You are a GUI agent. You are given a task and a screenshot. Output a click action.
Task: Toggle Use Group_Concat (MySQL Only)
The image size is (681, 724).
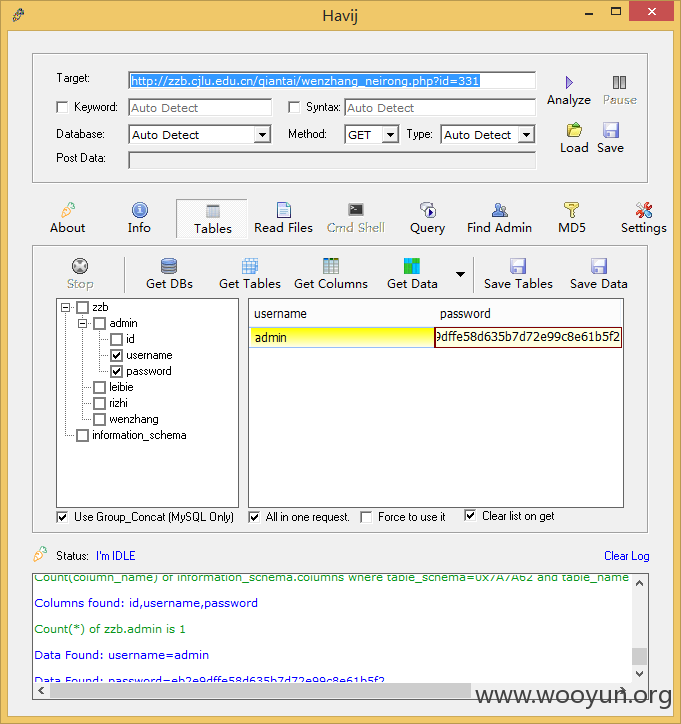[x=62, y=517]
